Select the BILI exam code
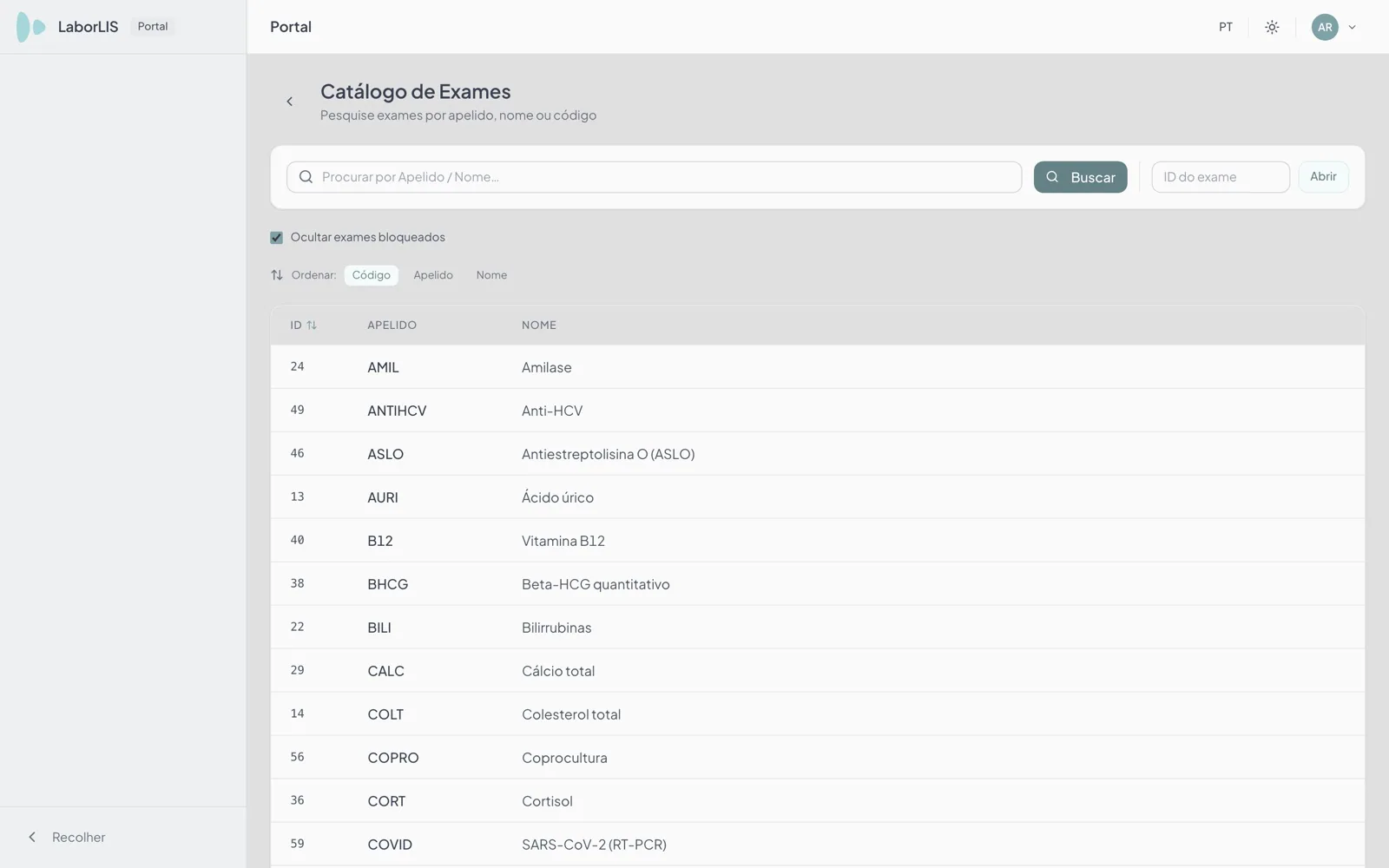Viewport: 1389px width, 868px height. [x=379, y=628]
